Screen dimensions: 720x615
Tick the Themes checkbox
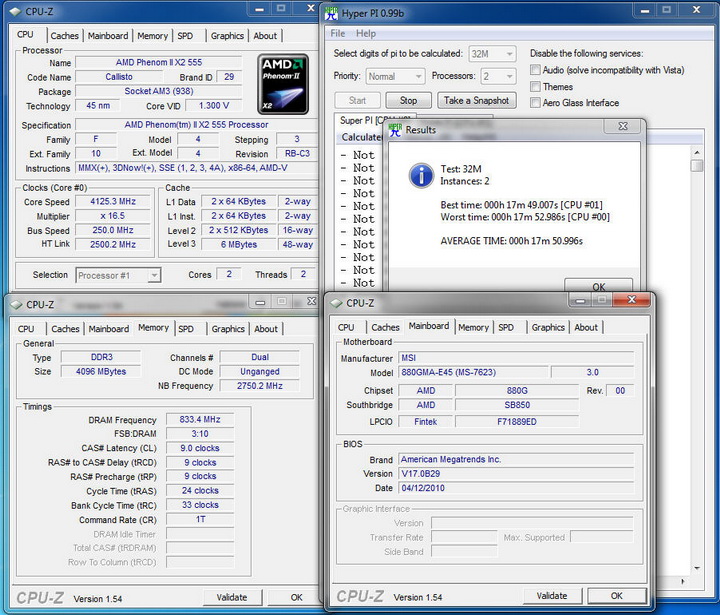[537, 87]
